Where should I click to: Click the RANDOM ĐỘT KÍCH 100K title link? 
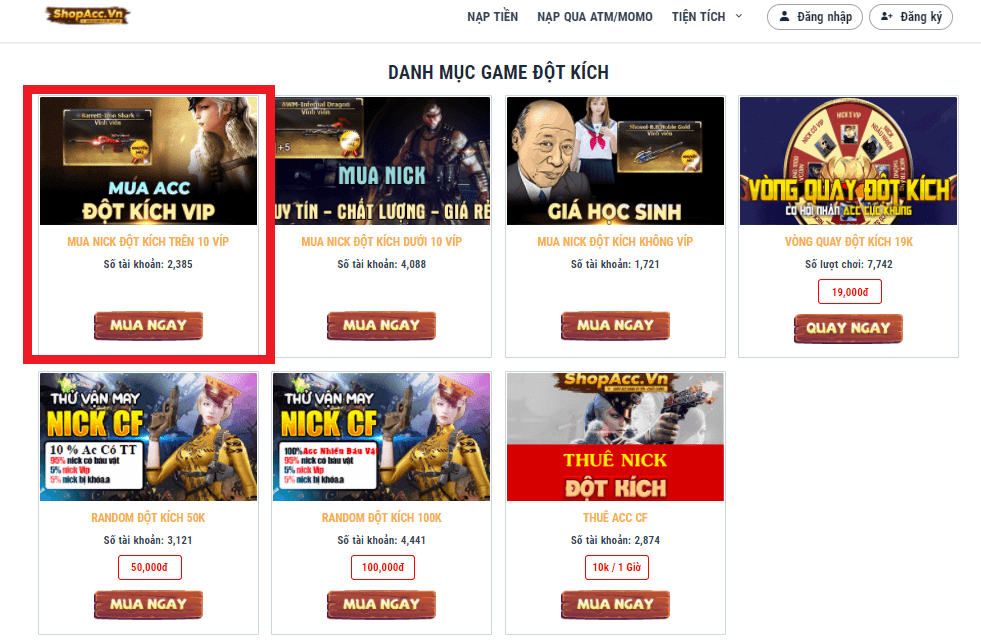click(x=382, y=518)
